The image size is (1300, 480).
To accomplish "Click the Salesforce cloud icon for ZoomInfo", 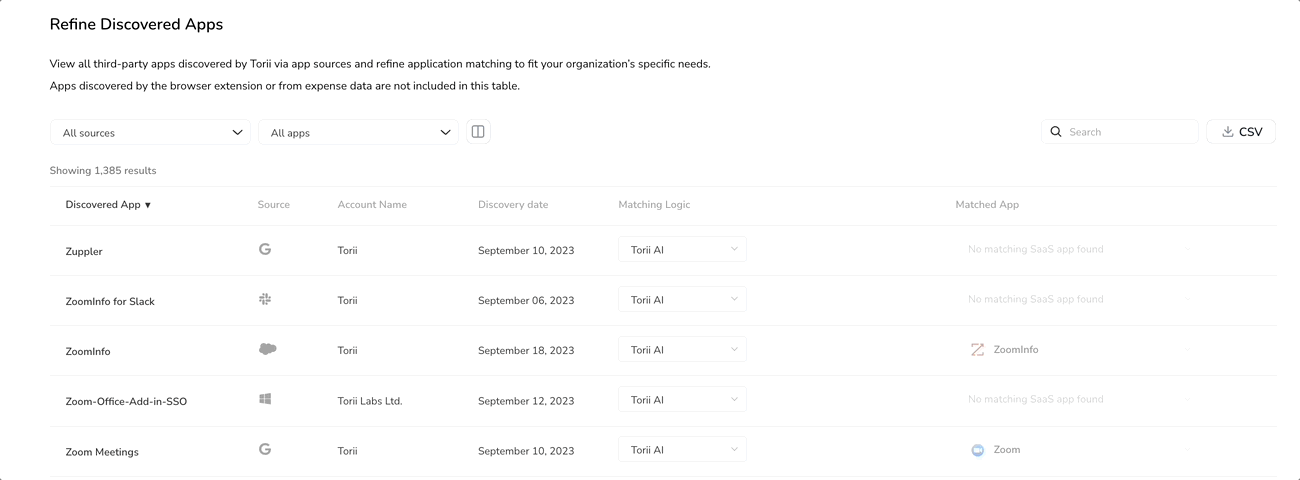I will pos(267,349).
